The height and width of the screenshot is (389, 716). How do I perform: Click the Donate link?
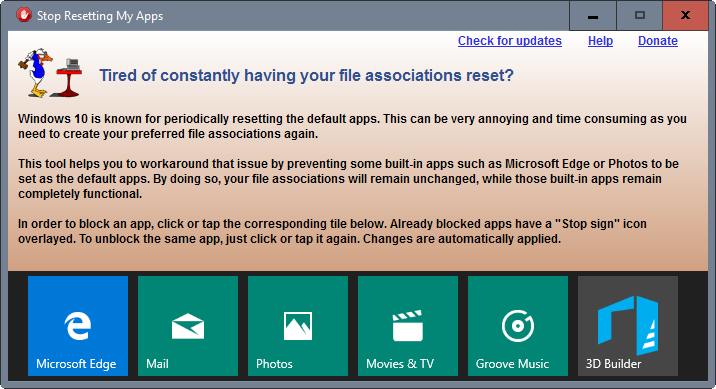coord(658,41)
